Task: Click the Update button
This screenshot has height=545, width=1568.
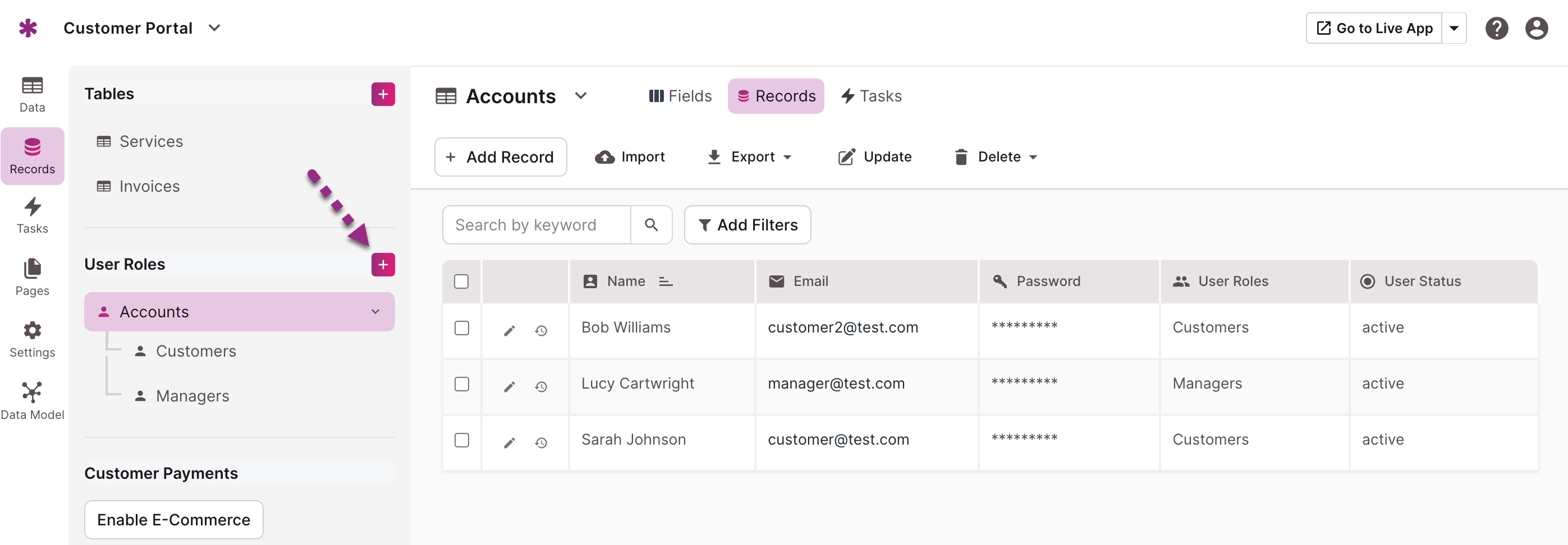Action: pyautogui.click(x=875, y=157)
